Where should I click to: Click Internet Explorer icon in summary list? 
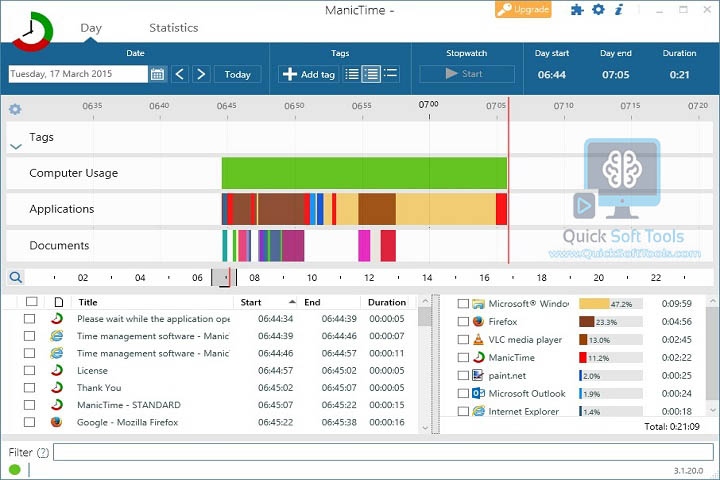click(x=478, y=411)
